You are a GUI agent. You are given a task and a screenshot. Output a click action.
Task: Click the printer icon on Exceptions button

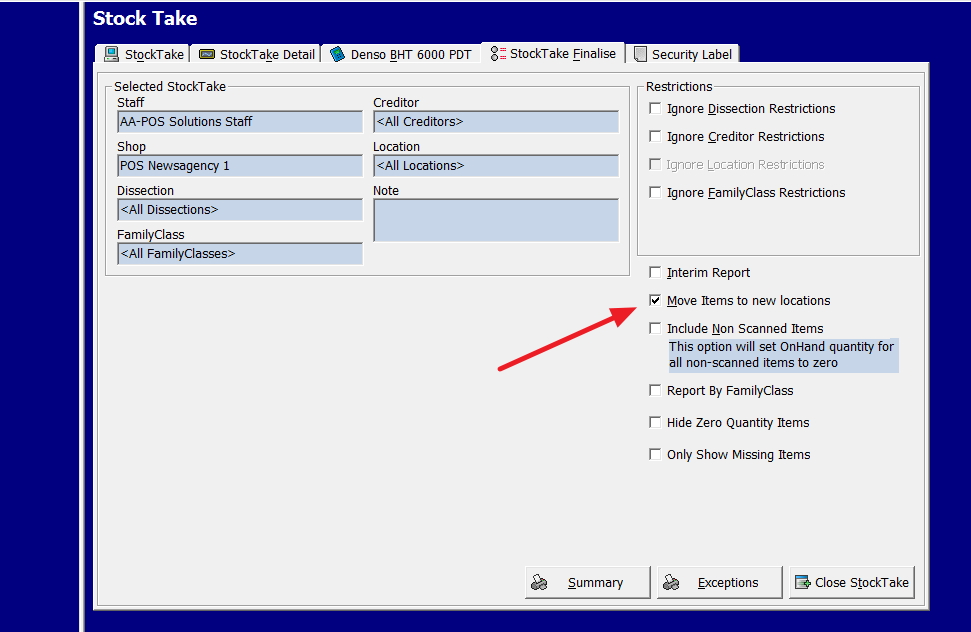[x=671, y=582]
